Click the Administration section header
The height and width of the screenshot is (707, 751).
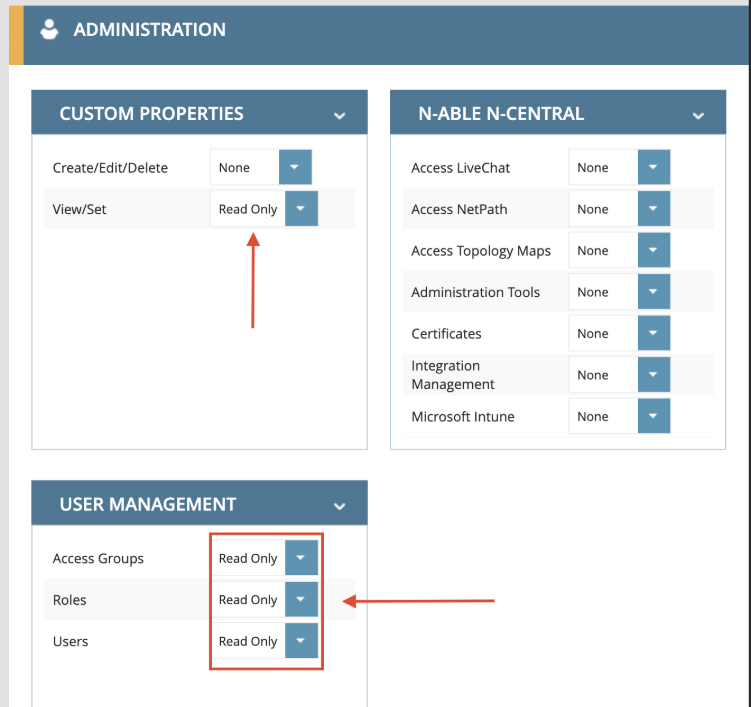tap(150, 30)
